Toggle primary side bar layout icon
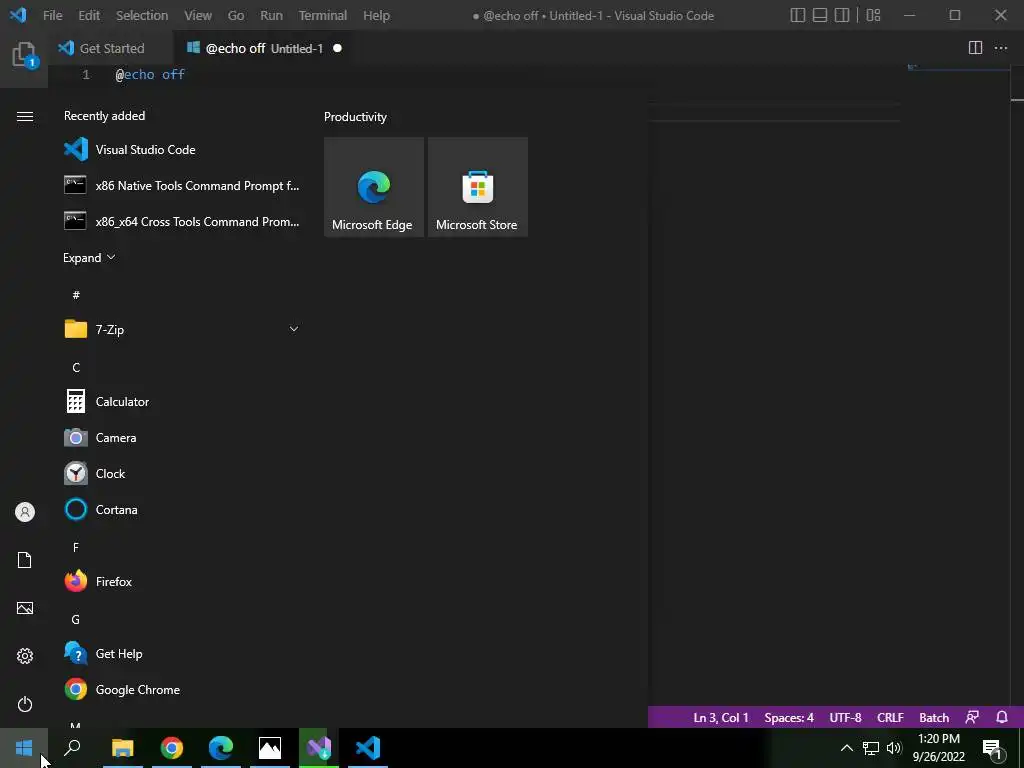Viewport: 1024px width, 768px height. point(797,15)
